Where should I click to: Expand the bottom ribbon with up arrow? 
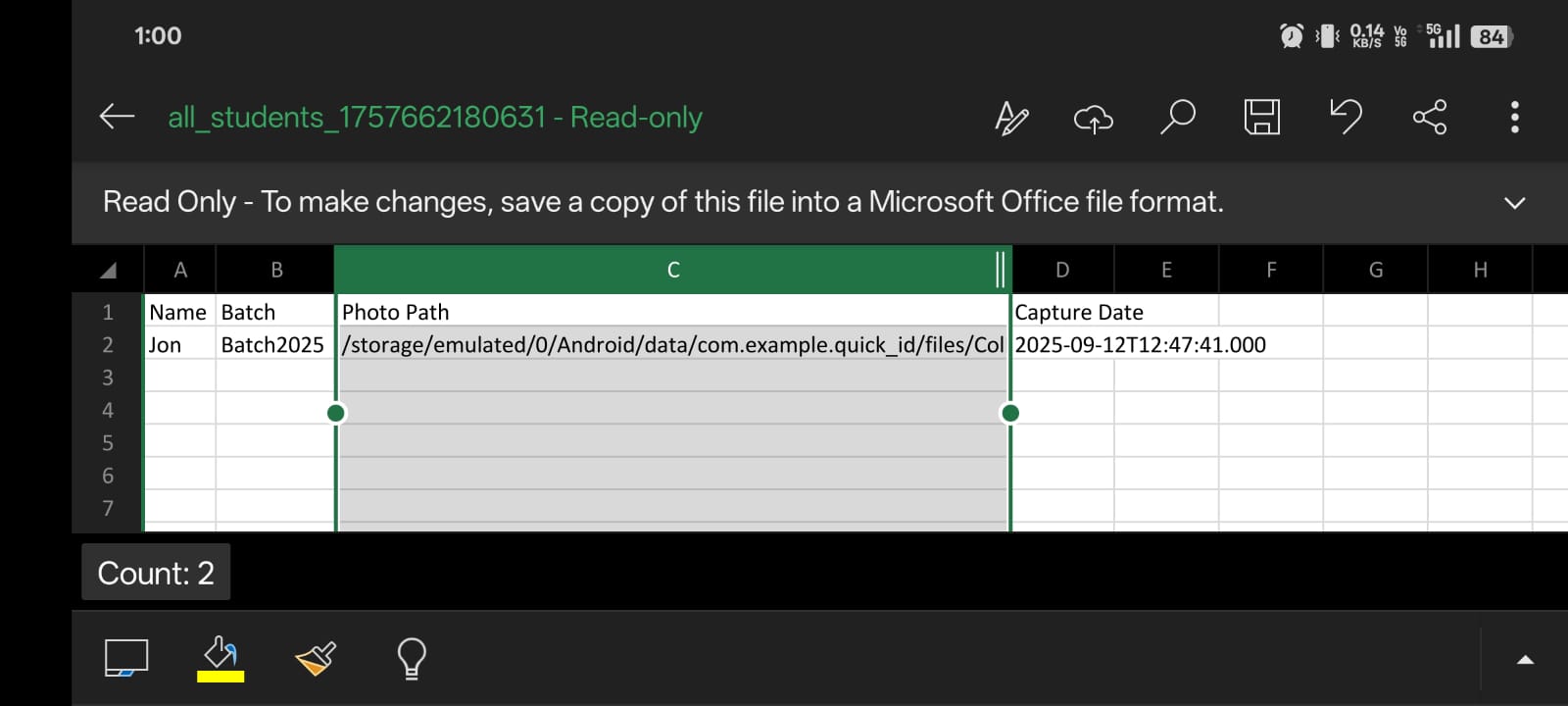point(1525,660)
